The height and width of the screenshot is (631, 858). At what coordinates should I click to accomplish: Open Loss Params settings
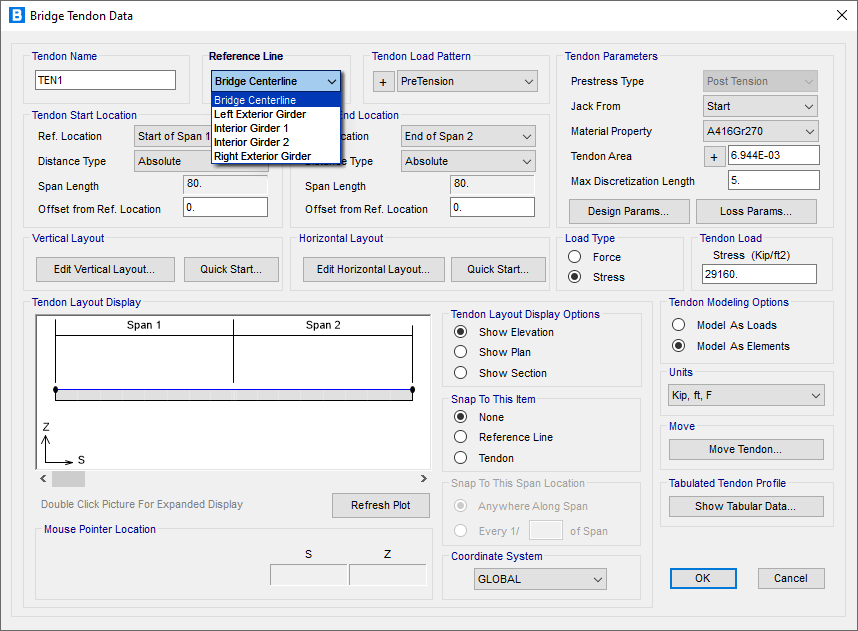click(x=756, y=211)
